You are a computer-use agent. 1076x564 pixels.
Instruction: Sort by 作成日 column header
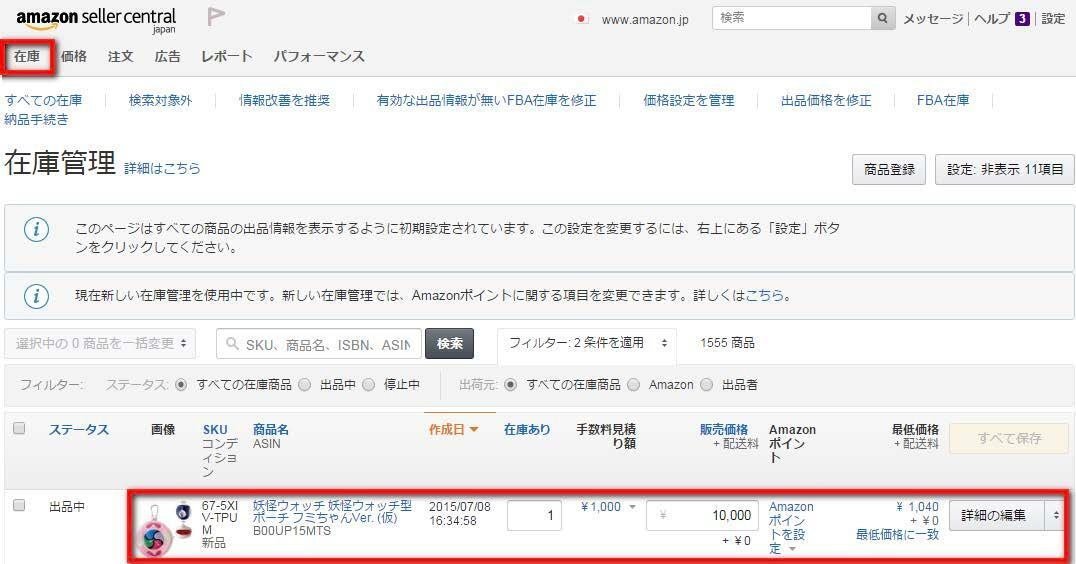[x=454, y=430]
